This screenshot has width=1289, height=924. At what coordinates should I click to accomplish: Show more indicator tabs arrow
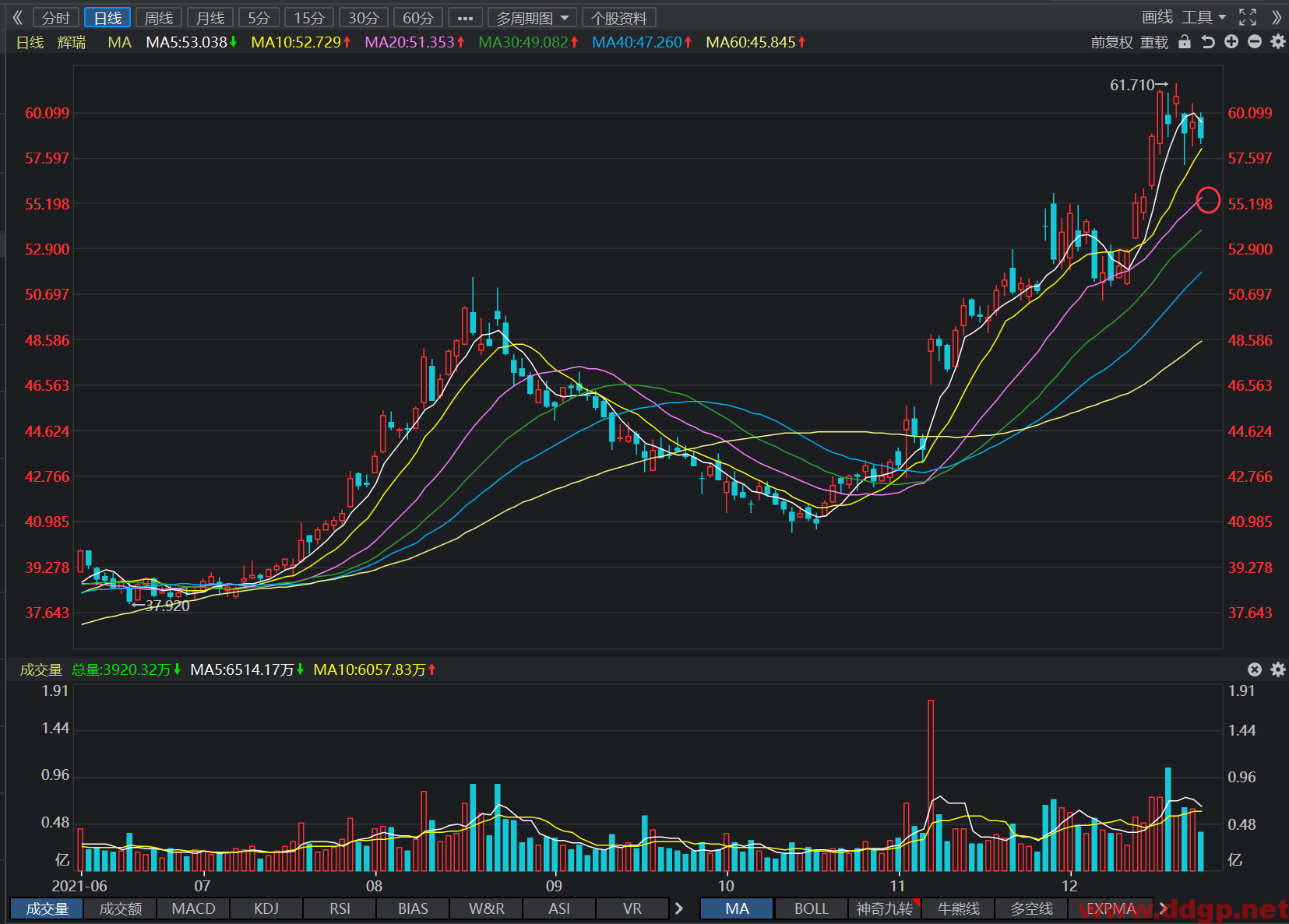679,908
